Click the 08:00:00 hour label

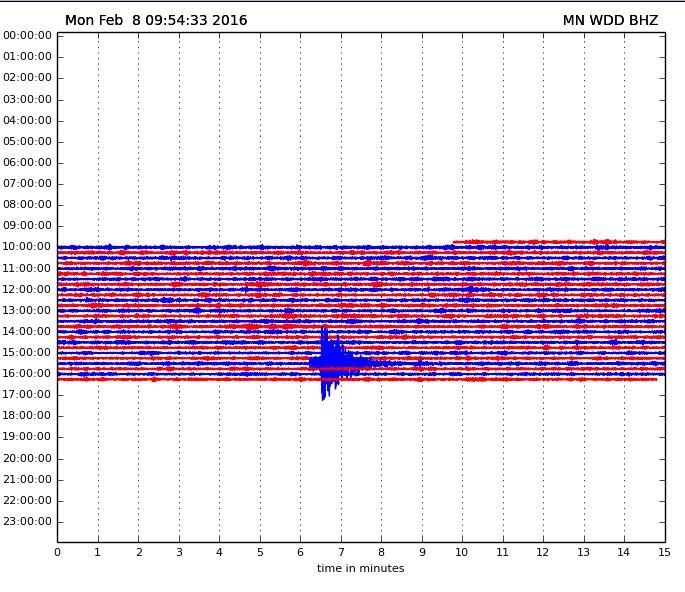pyautogui.click(x=27, y=204)
